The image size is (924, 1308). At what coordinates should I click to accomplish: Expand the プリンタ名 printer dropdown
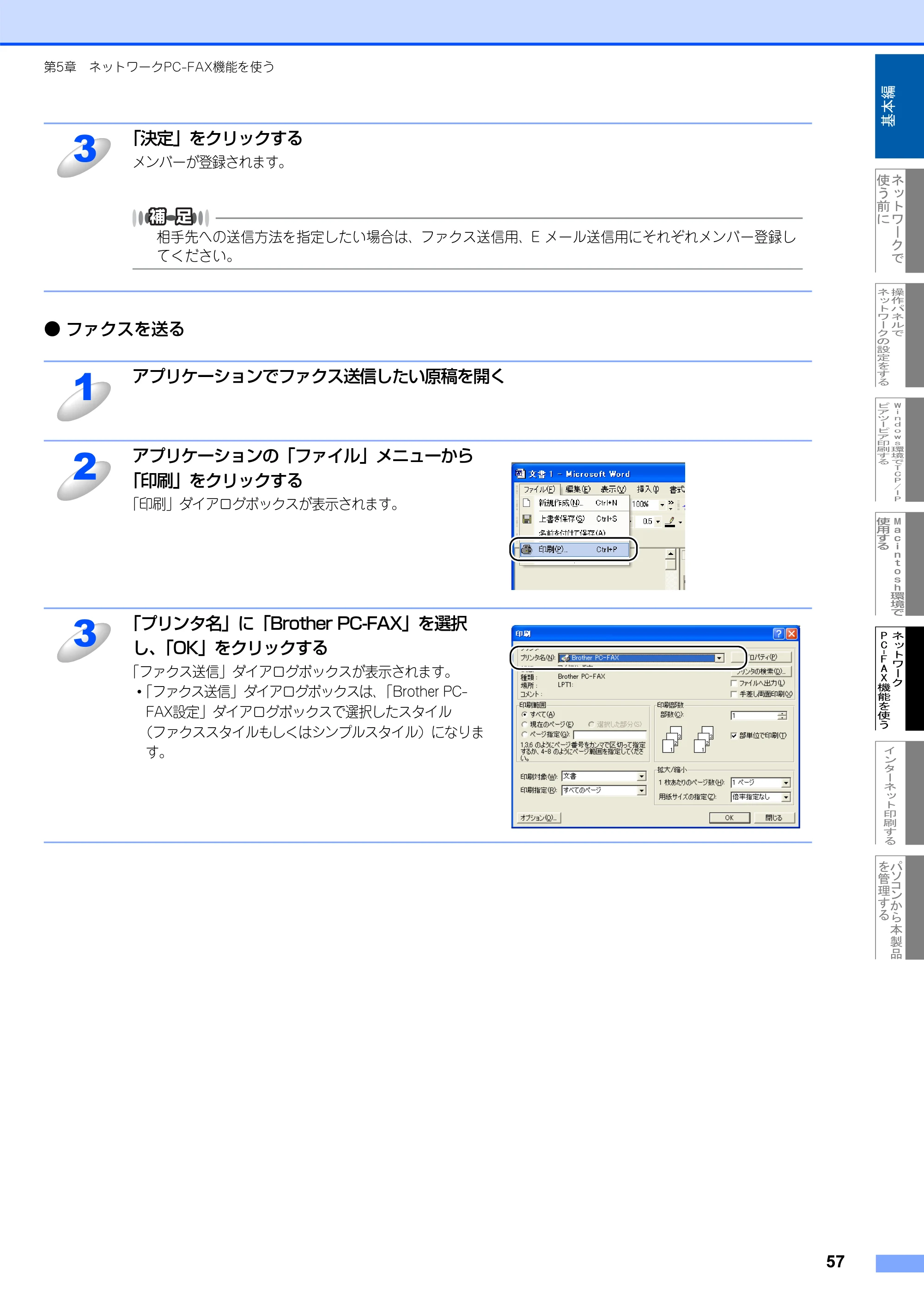[719, 658]
